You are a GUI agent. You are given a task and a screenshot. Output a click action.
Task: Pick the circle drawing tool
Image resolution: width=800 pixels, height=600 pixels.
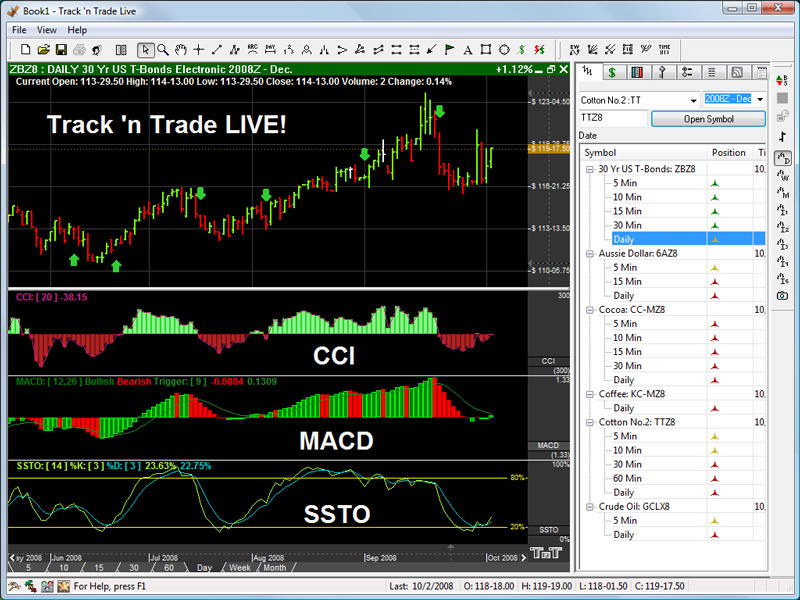click(504, 49)
